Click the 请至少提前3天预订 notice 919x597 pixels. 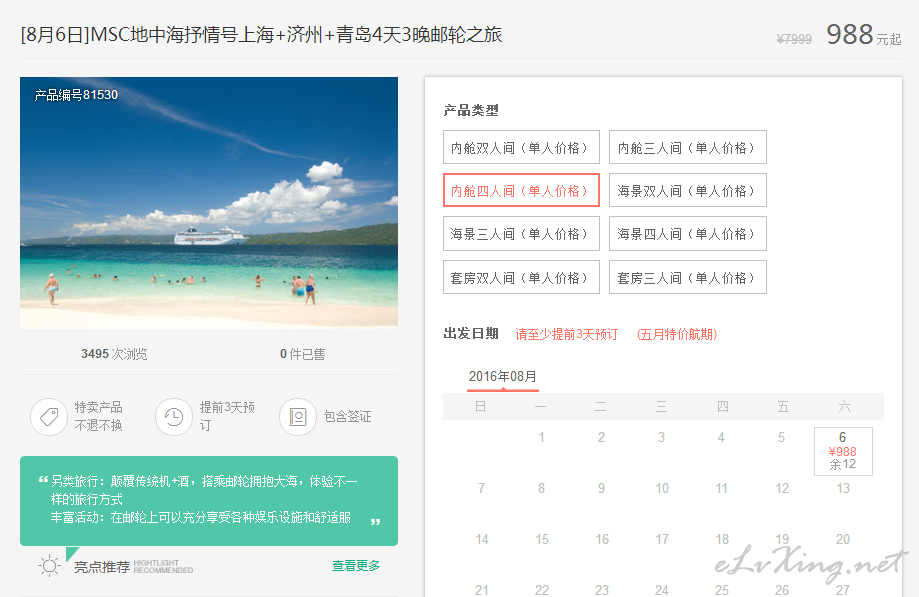click(567, 335)
